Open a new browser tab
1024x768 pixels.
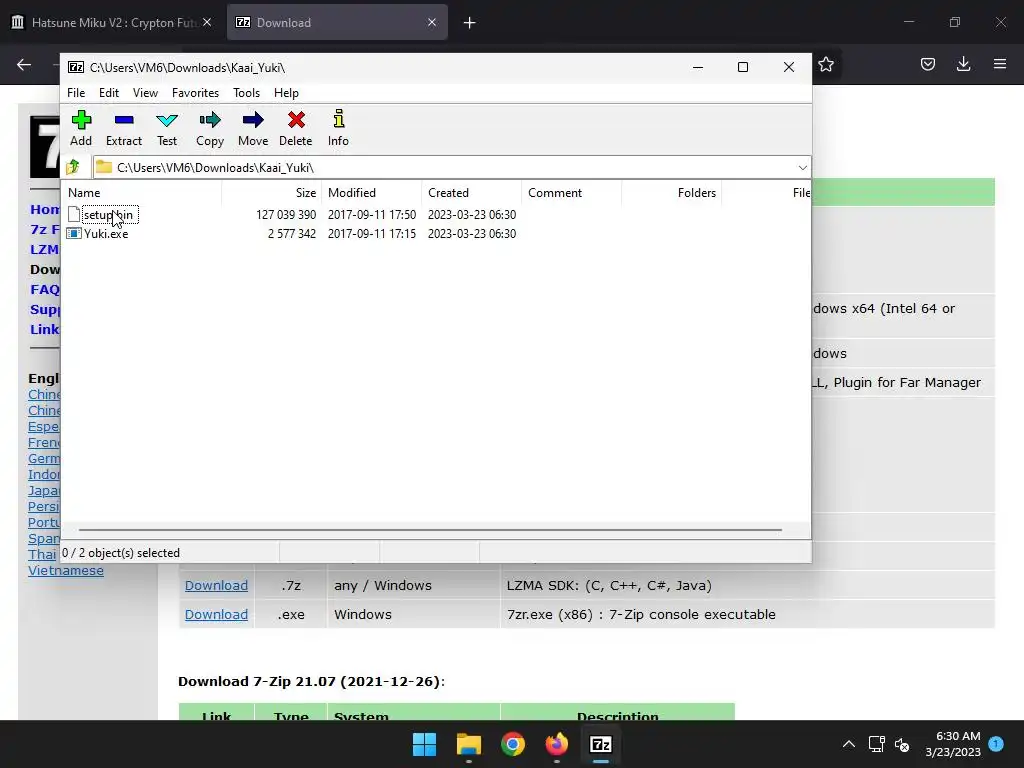tap(469, 23)
